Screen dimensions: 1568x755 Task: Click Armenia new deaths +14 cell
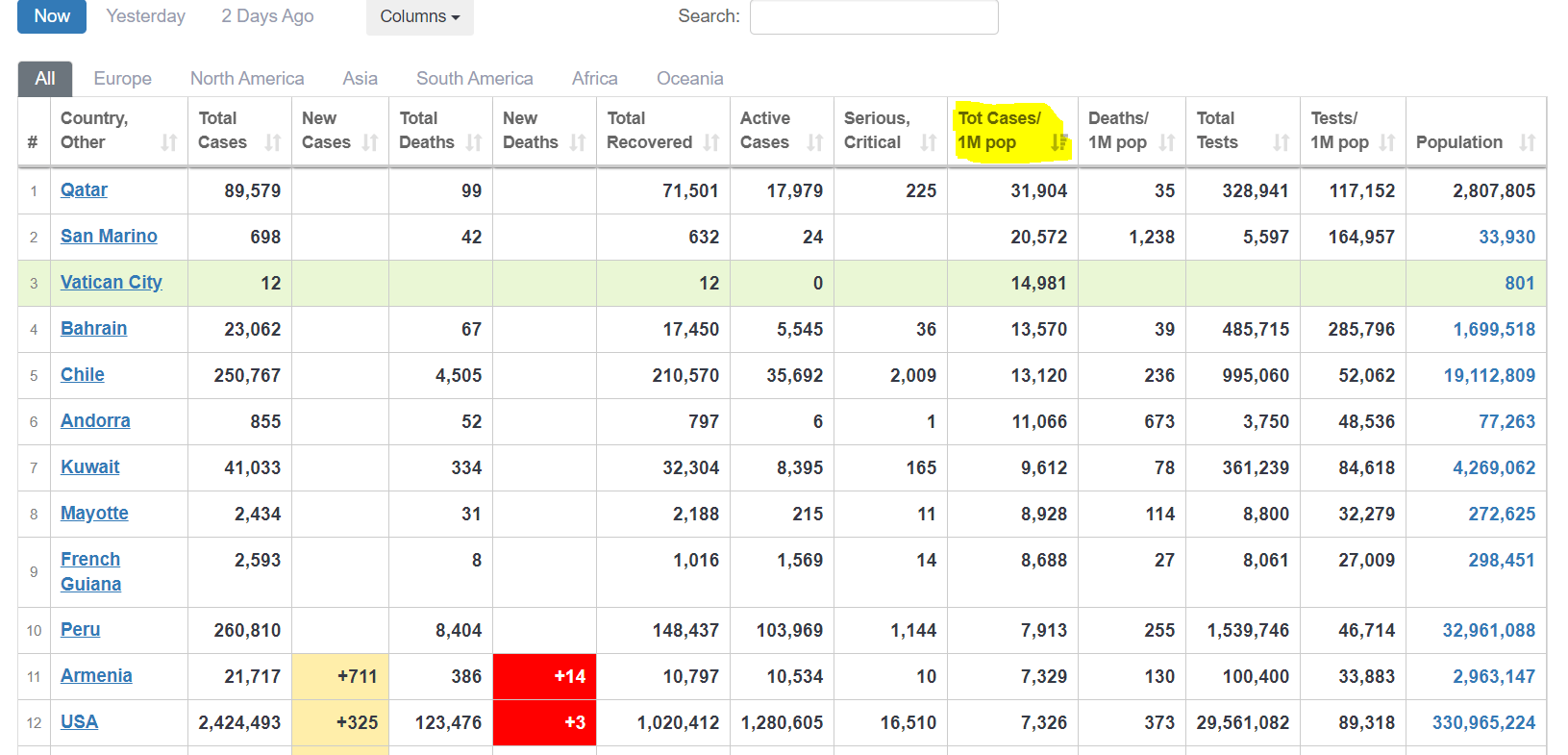(x=544, y=676)
